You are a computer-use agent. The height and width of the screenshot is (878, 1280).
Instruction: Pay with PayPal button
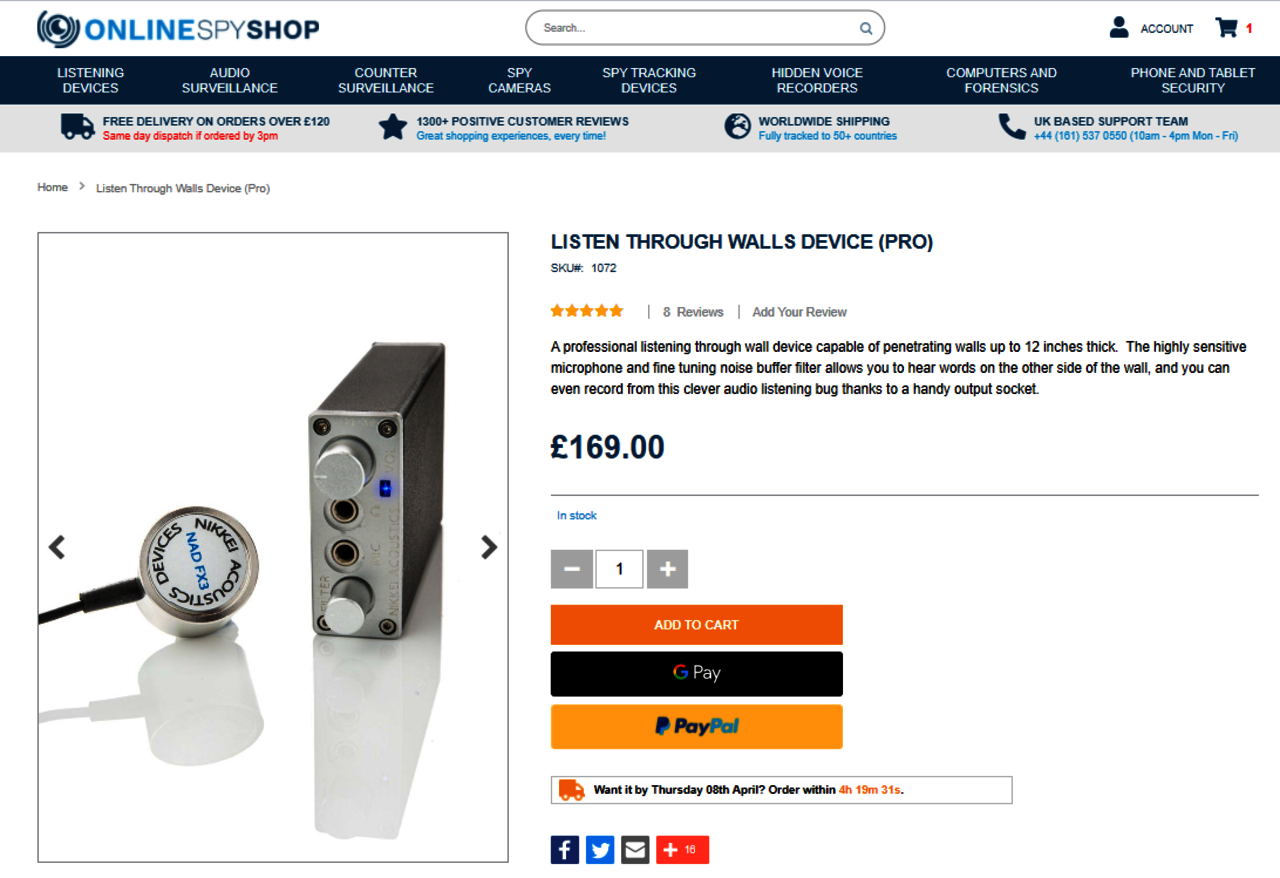point(697,727)
